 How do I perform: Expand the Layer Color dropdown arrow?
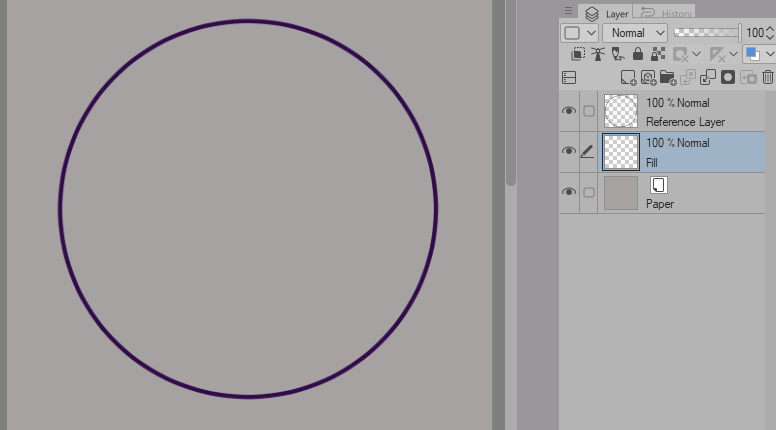(x=770, y=54)
